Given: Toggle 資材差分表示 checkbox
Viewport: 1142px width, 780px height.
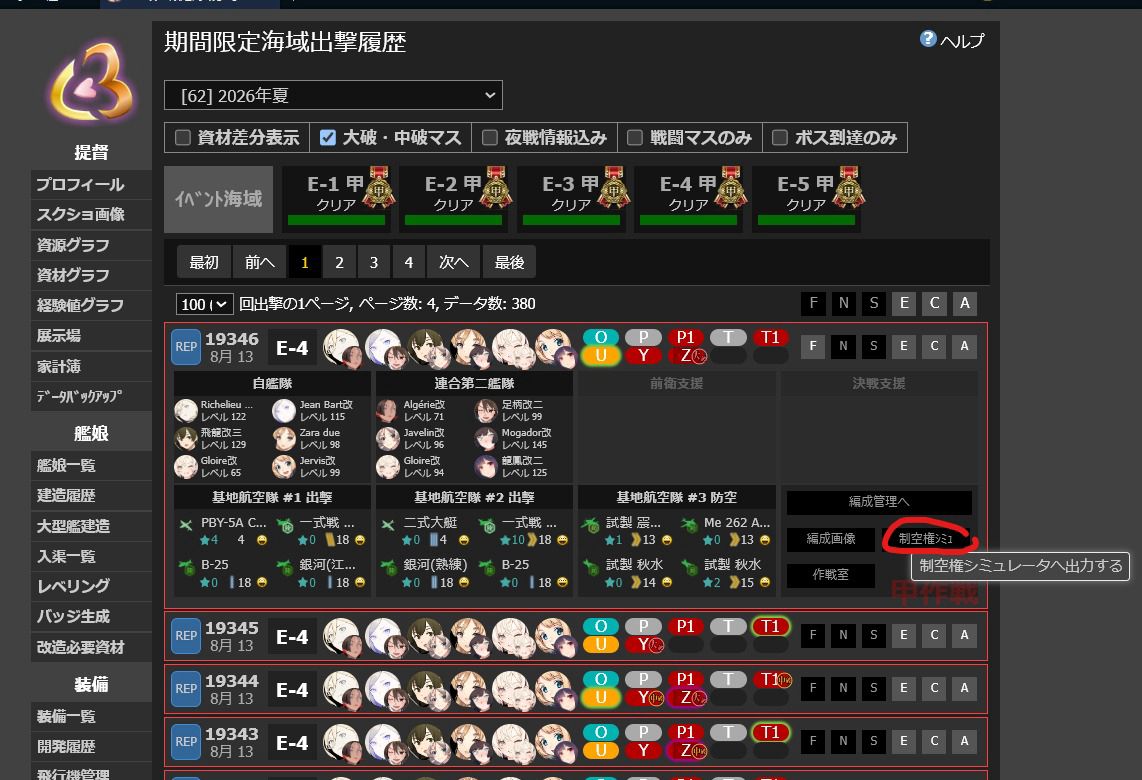Looking at the screenshot, I should point(183,138).
